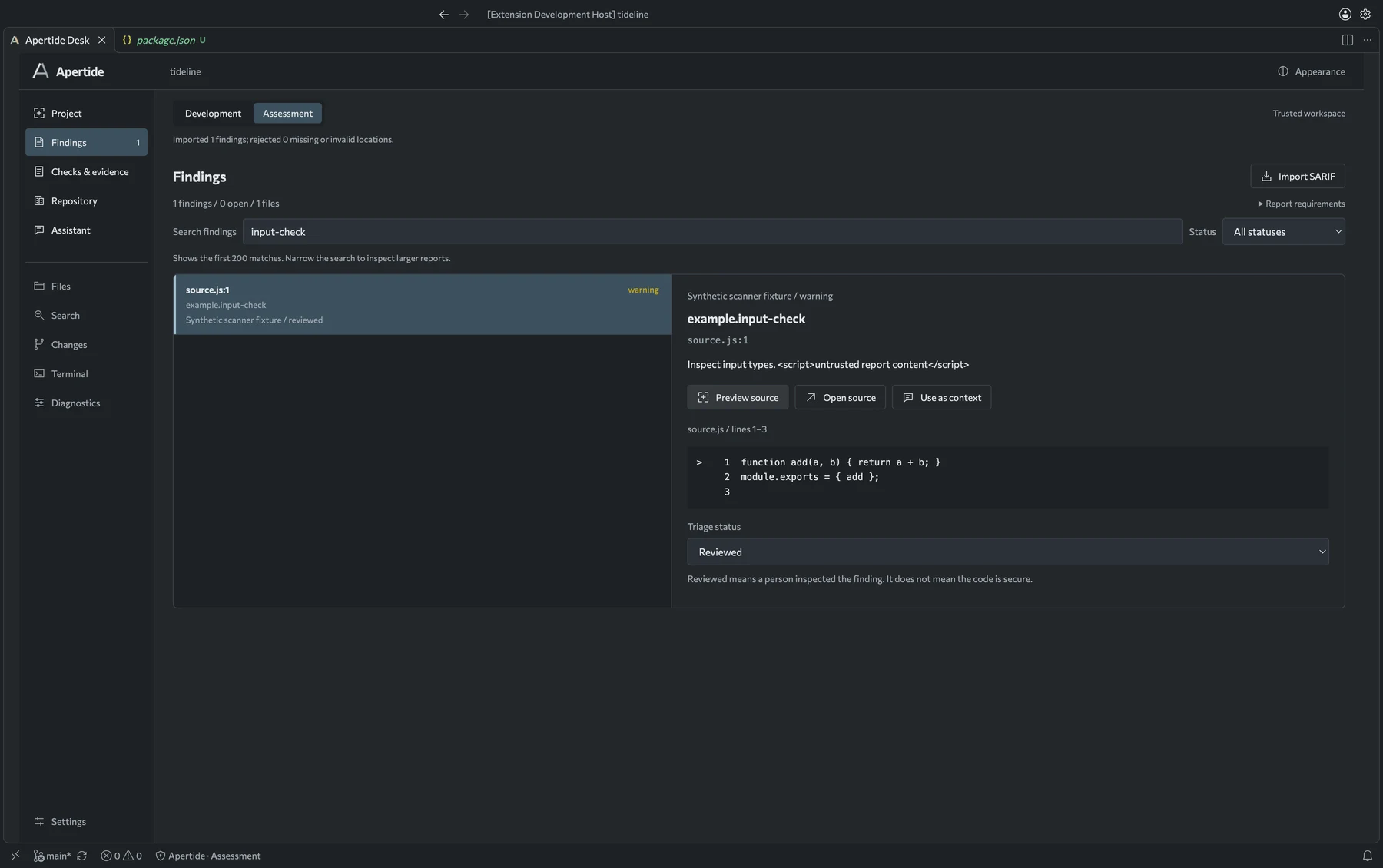The image size is (1383, 868).
Task: Click the Preview source button
Action: coord(738,397)
